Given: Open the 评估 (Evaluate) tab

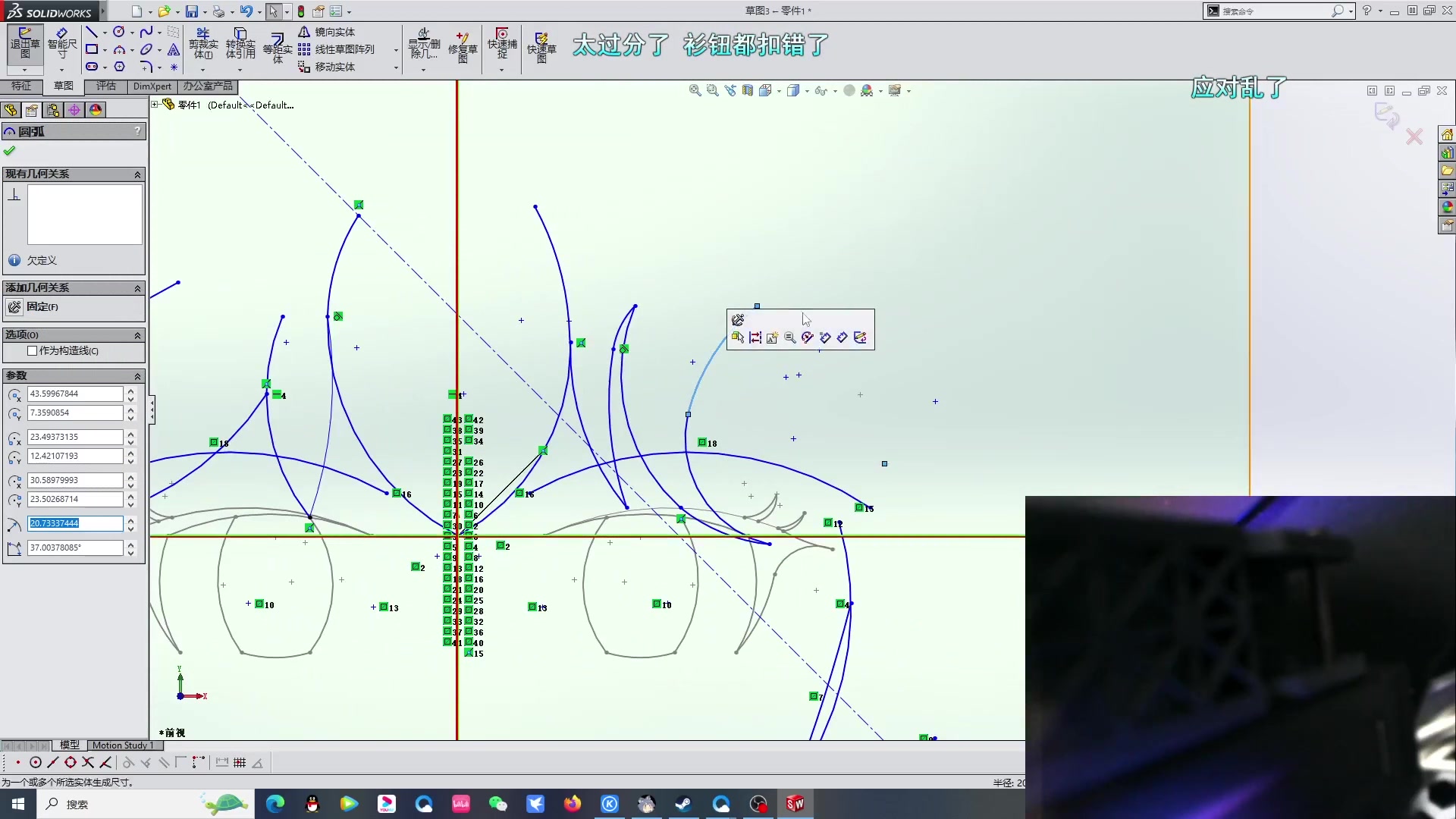Looking at the screenshot, I should pyautogui.click(x=106, y=86).
